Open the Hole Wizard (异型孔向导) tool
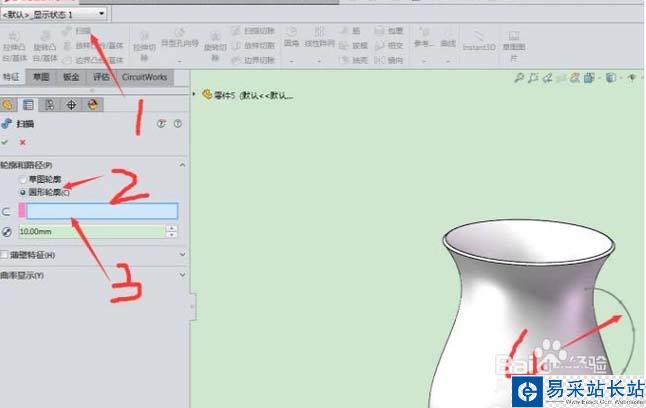Screen dimensions: 646x408 pyautogui.click(x=179, y=38)
